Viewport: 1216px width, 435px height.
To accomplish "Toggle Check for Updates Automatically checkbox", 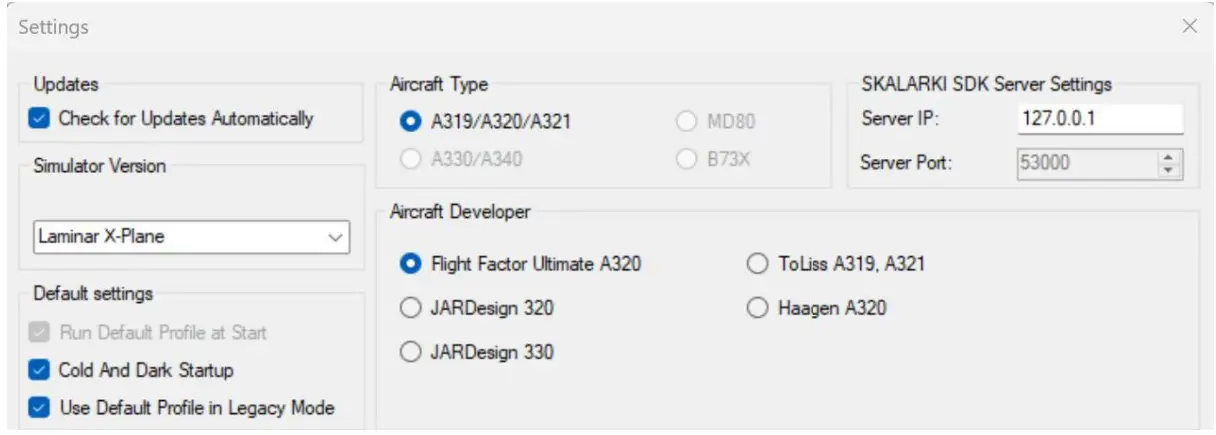I will [40, 118].
